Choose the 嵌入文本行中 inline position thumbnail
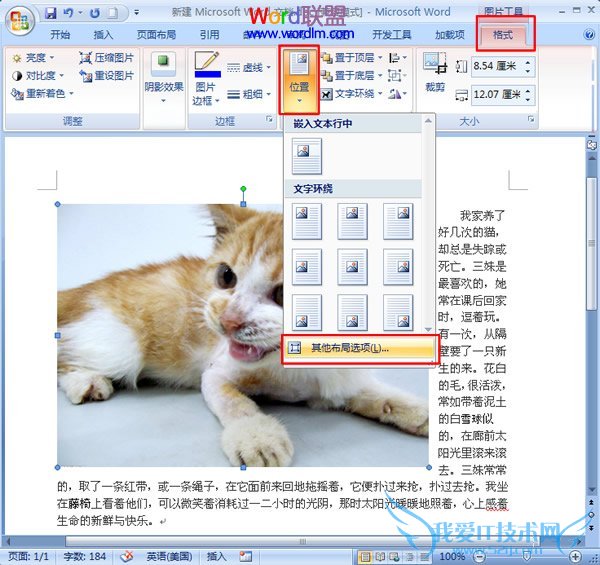 307,156
